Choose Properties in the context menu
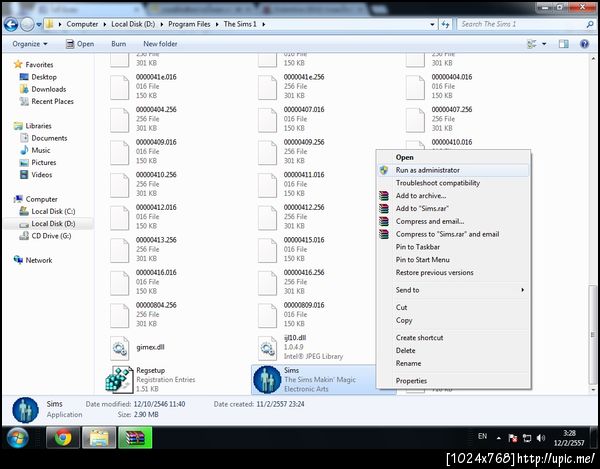Viewport: 600px width, 469px height. (x=453, y=381)
